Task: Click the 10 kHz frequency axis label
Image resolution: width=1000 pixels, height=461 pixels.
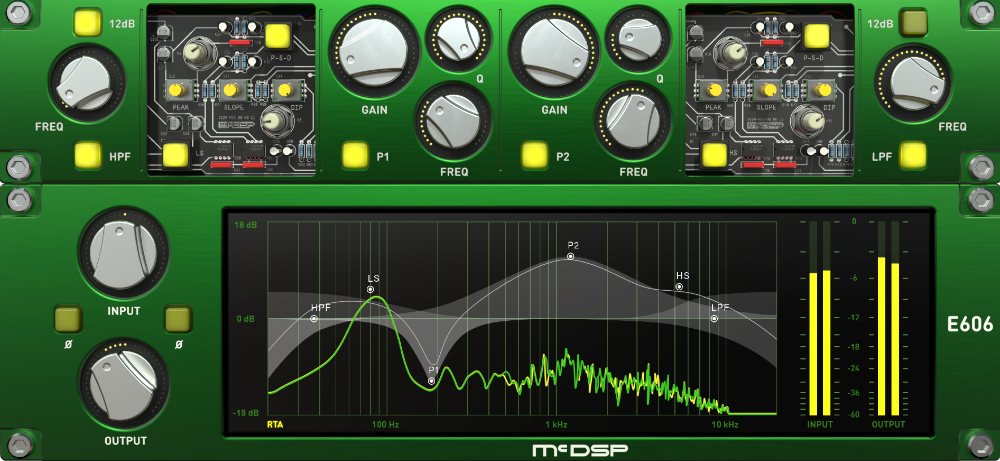Action: coord(725,425)
